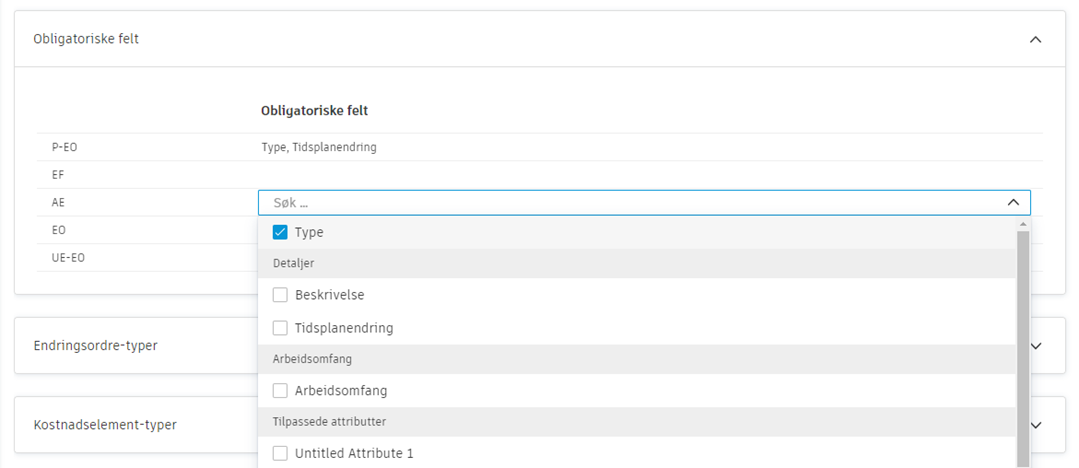Expand the Kostnadselement-typer section chevron
This screenshot has height=468, width=1079.
[1037, 425]
